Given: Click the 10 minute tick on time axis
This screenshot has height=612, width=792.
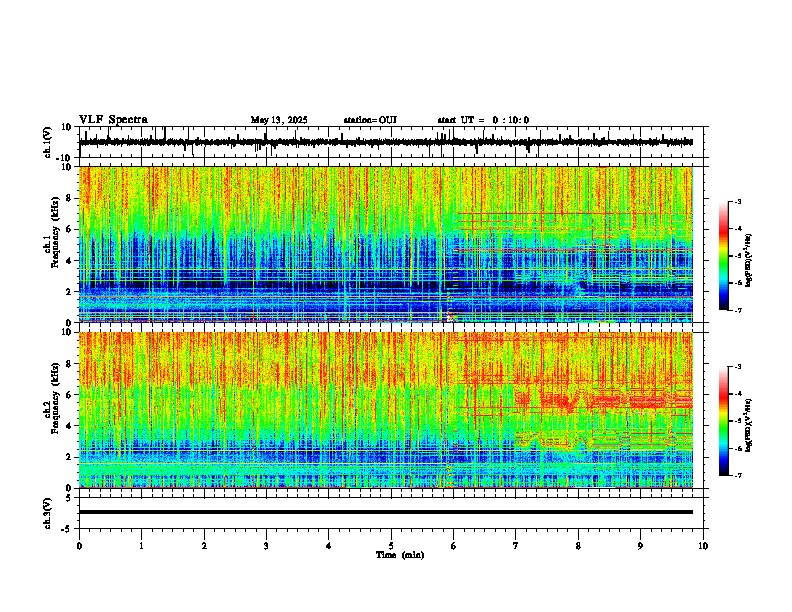Looking at the screenshot, I should coord(703,546).
